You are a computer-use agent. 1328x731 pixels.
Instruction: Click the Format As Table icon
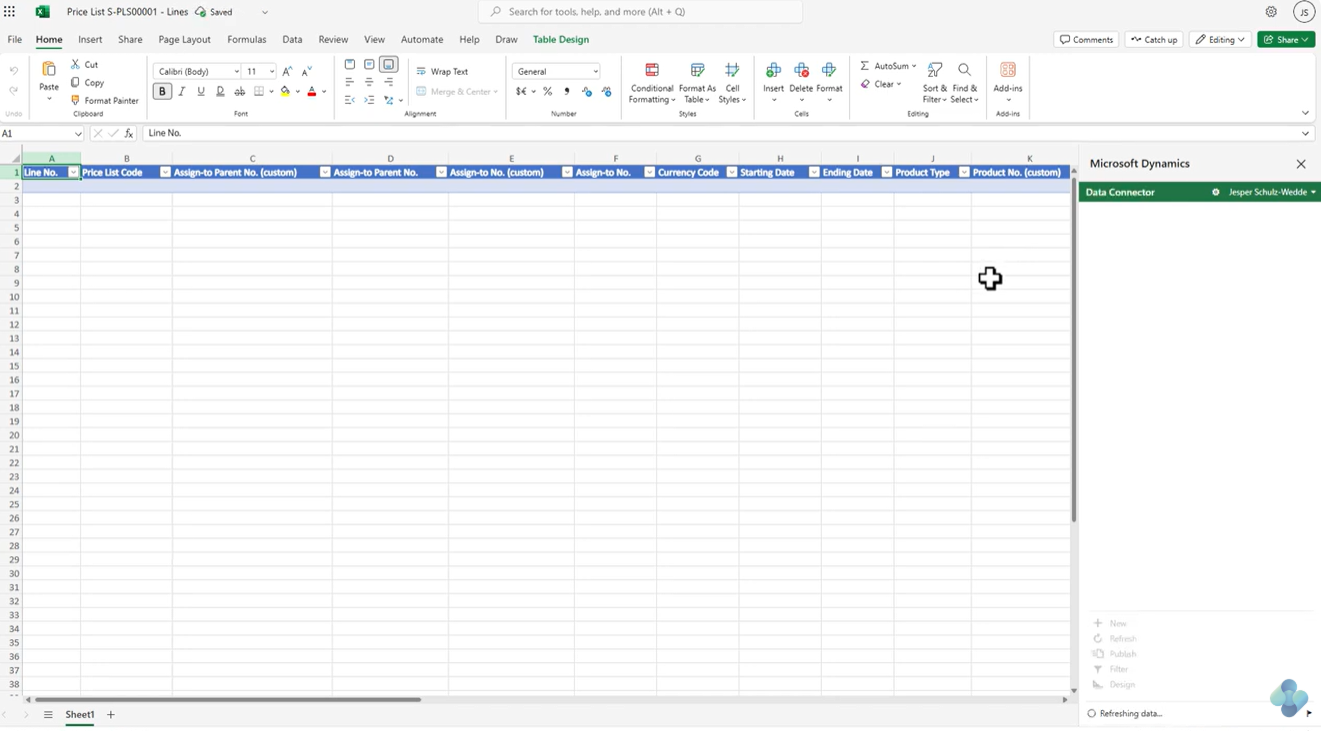697,70
